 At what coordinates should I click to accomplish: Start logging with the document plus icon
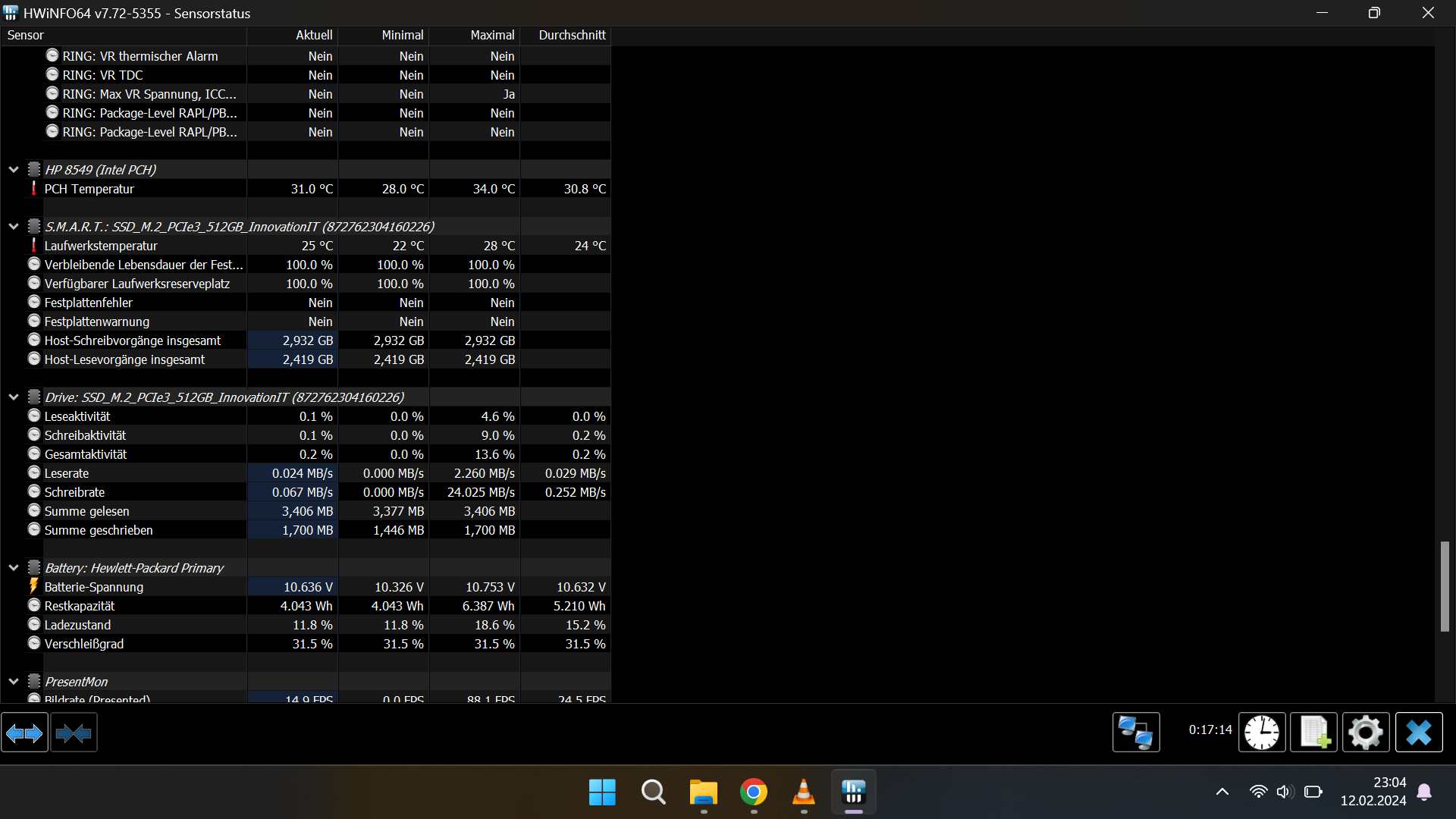point(1313,733)
